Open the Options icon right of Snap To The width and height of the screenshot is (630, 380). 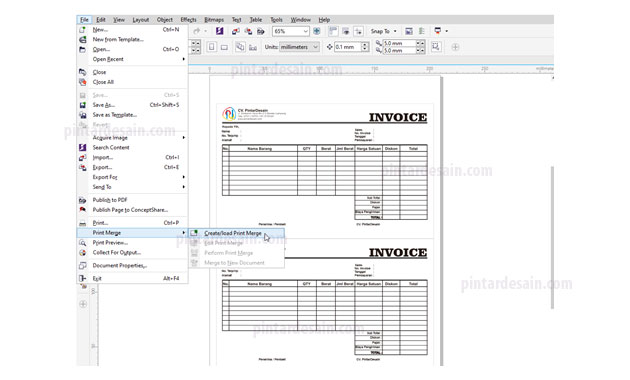pyautogui.click(x=409, y=31)
